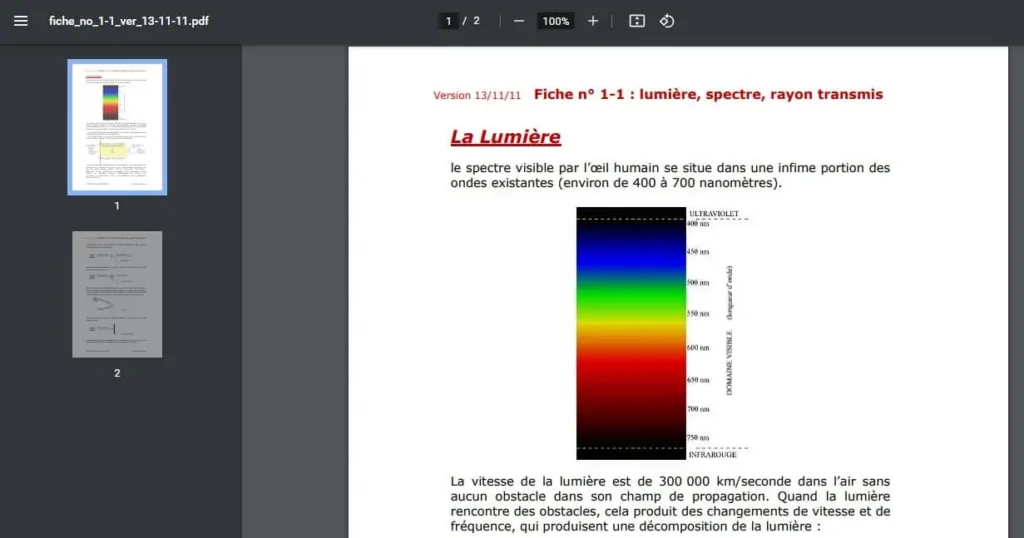The width and height of the screenshot is (1024, 538).
Task: Click the 'DOMAINE VISIBLE' vertical label
Action: pyautogui.click(x=729, y=362)
